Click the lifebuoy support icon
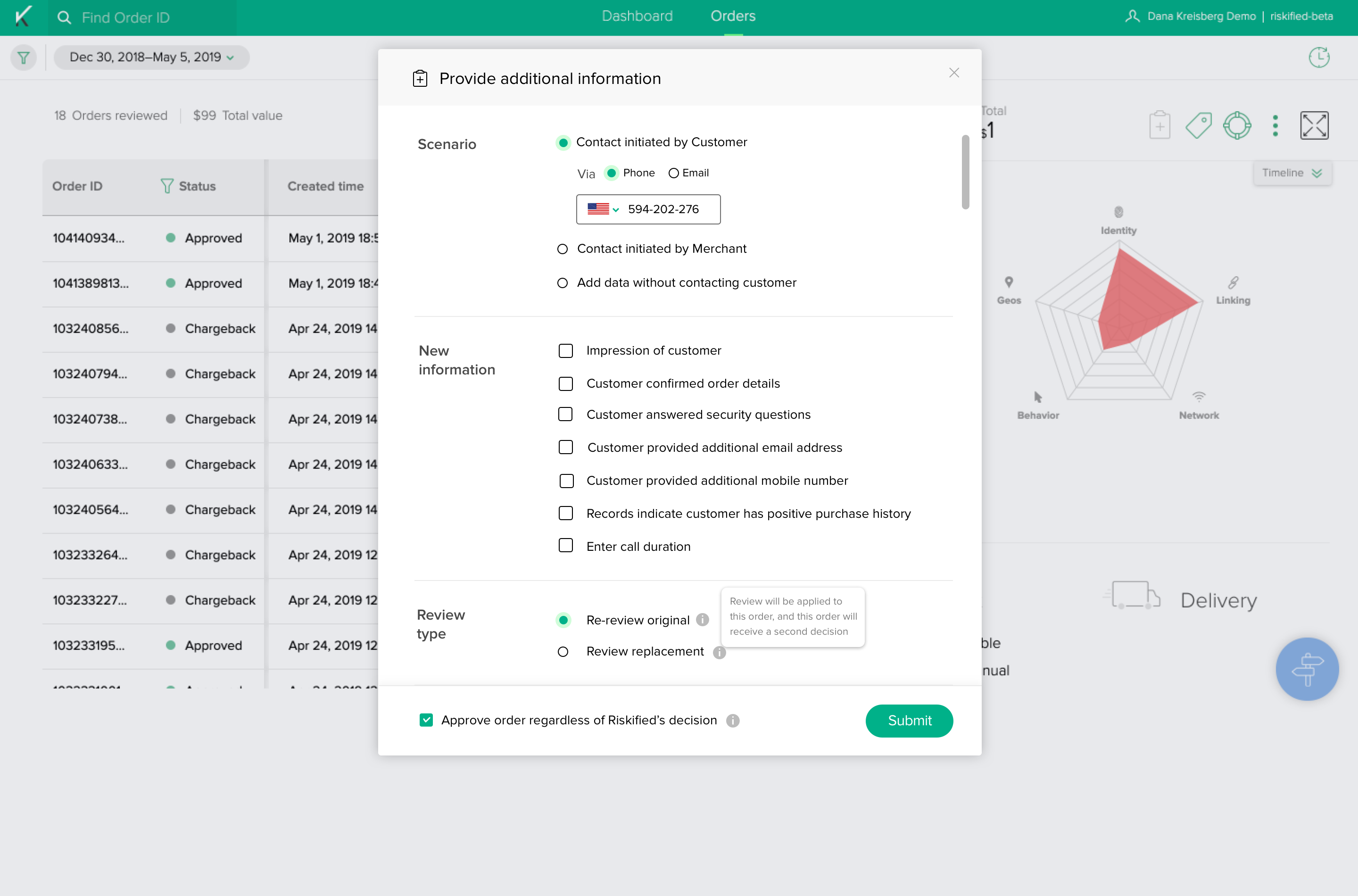Image resolution: width=1358 pixels, height=896 pixels. [x=1237, y=125]
